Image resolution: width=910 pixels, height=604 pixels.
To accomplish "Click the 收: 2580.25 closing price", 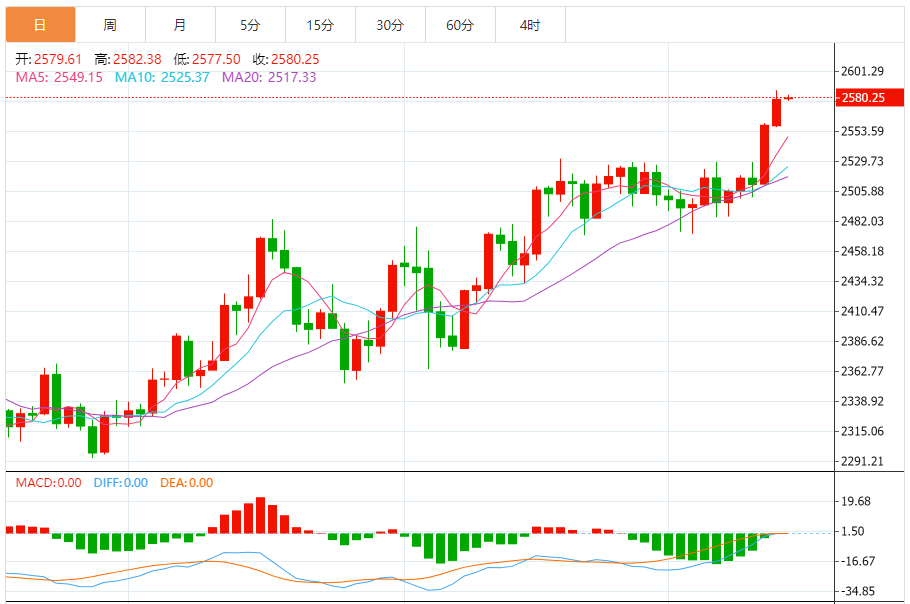I will pos(286,59).
